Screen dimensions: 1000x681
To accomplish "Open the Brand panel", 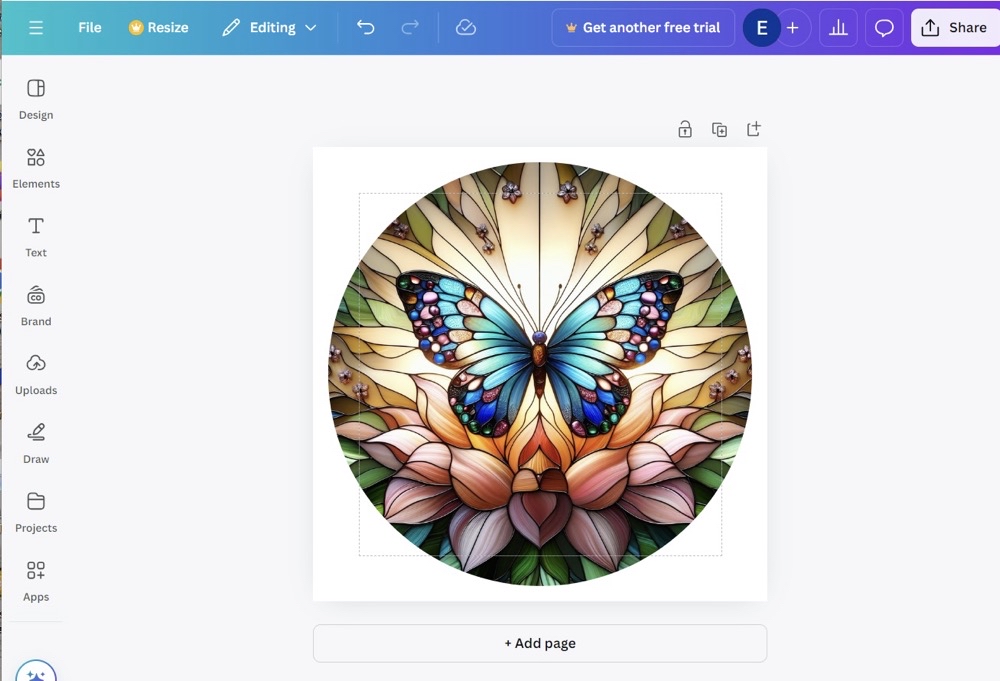I will coord(36,306).
